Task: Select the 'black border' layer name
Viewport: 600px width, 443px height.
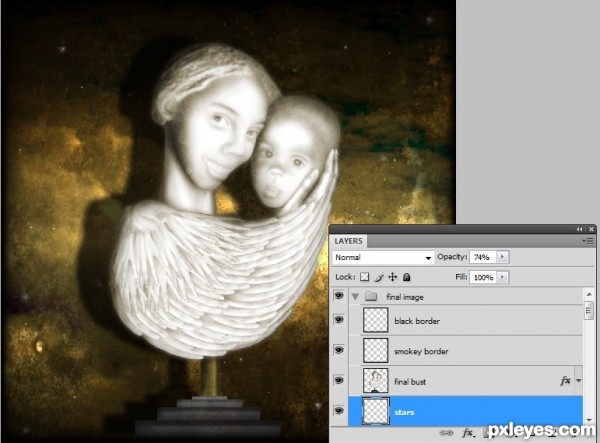Action: pos(417,321)
